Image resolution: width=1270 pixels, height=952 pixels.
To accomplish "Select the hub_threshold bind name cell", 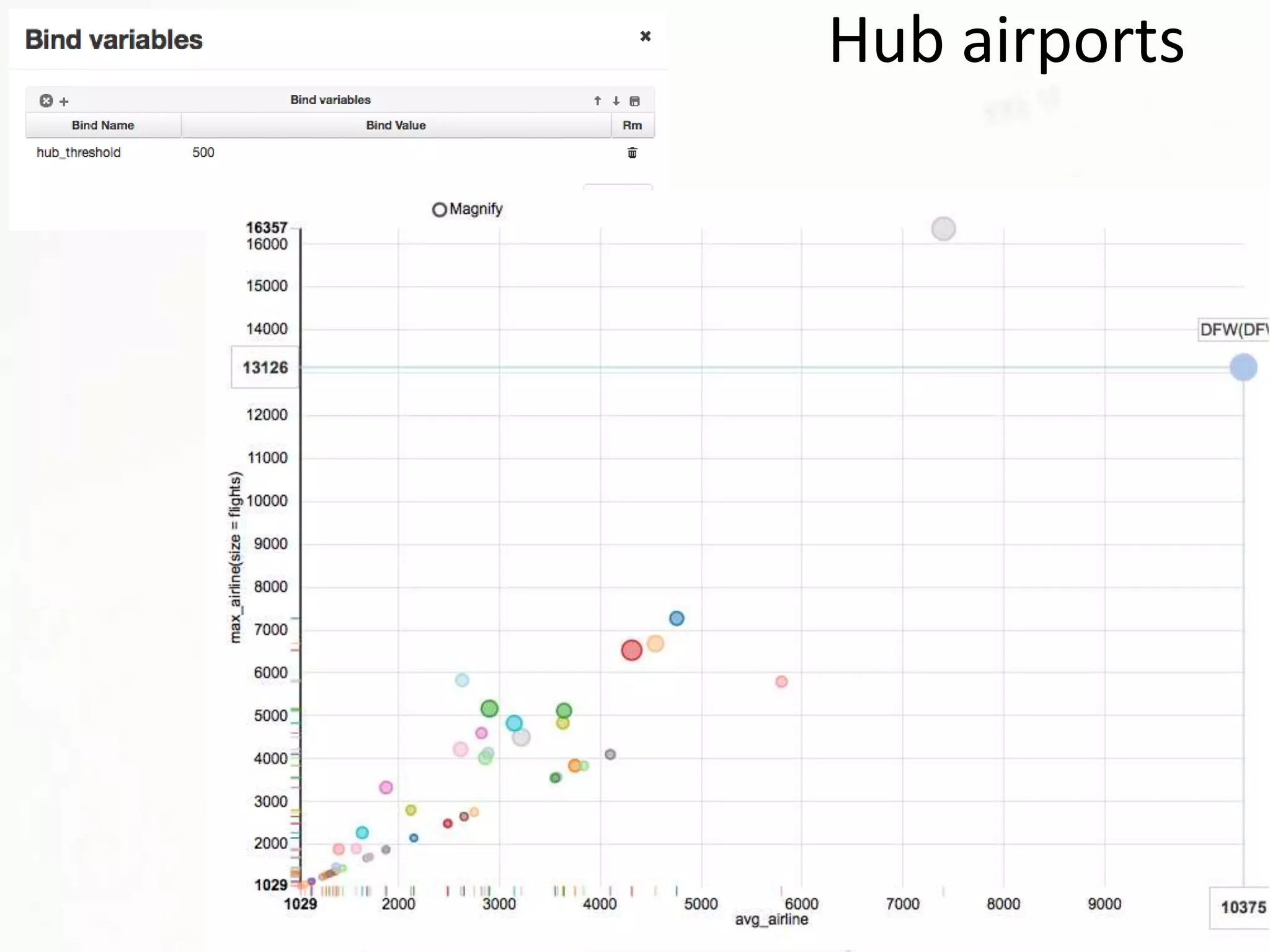I will 79,152.
